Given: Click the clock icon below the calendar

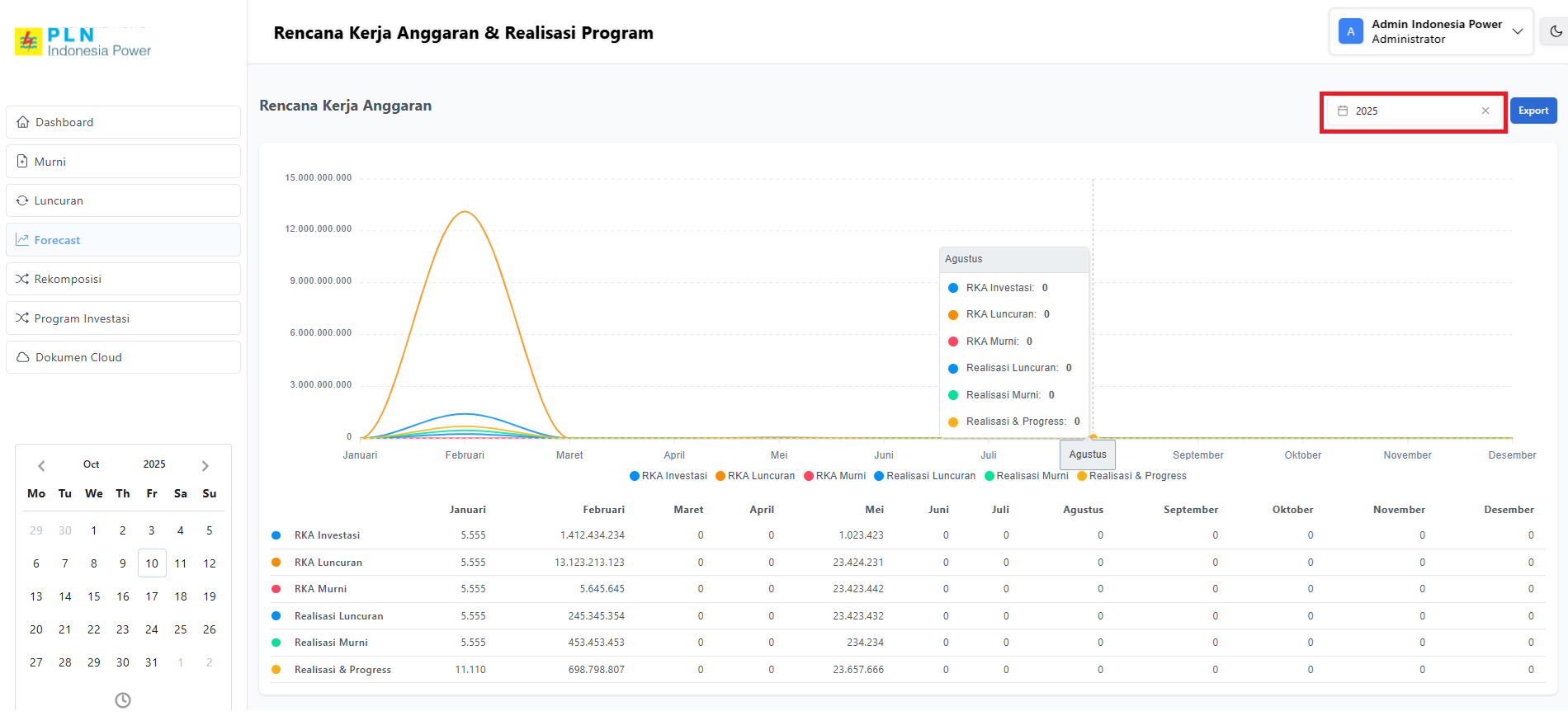Looking at the screenshot, I should pyautogui.click(x=123, y=700).
